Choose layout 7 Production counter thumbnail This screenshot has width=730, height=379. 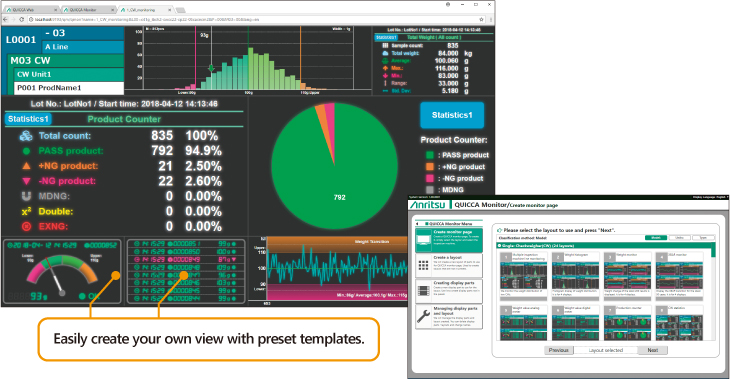(628, 322)
